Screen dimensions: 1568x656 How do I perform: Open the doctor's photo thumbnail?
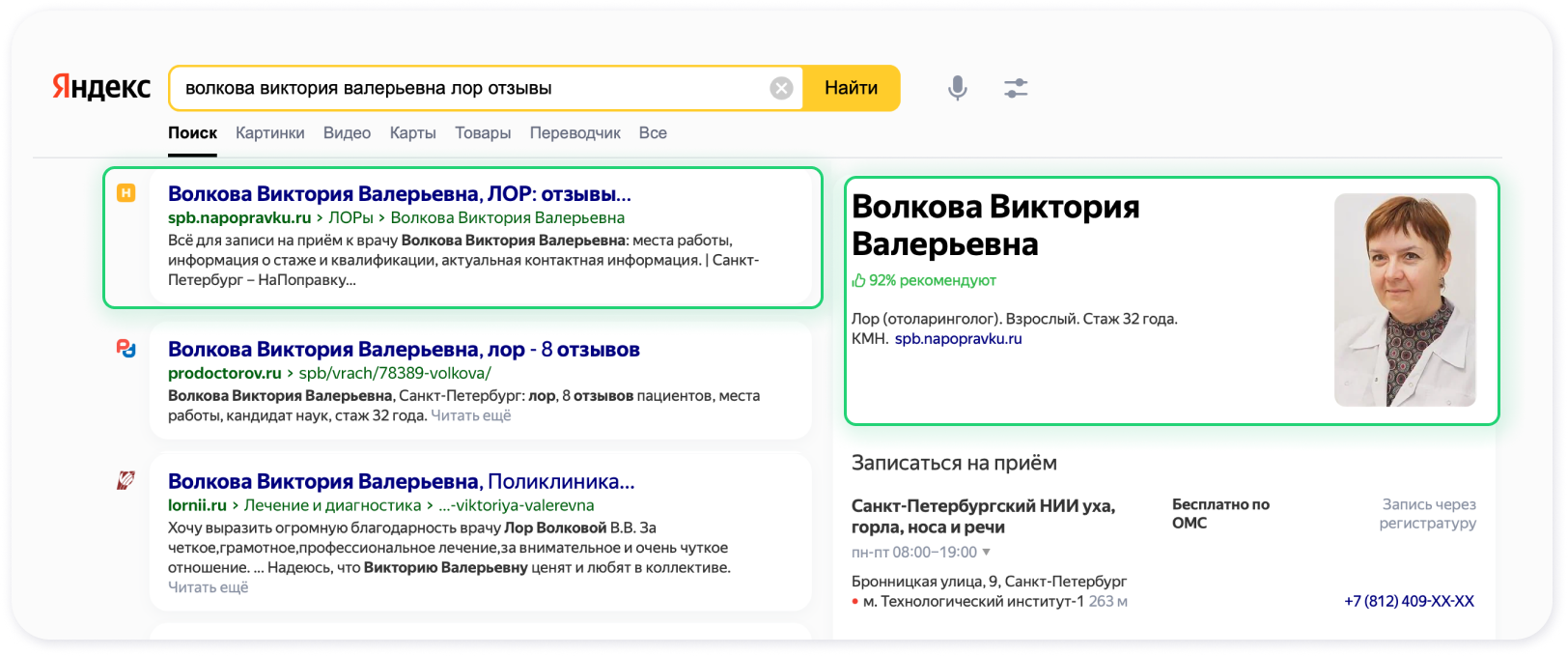pos(1405,299)
